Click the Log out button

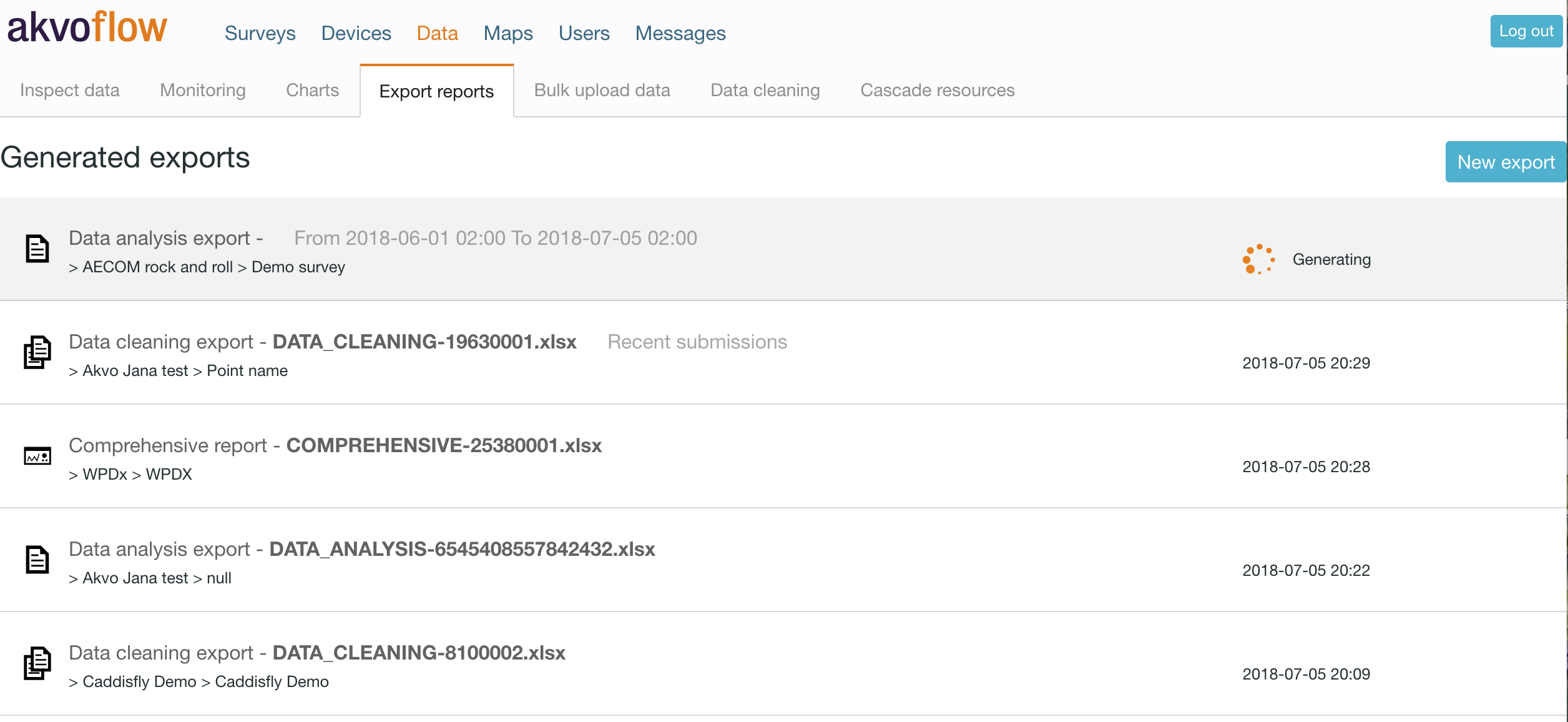(1526, 31)
